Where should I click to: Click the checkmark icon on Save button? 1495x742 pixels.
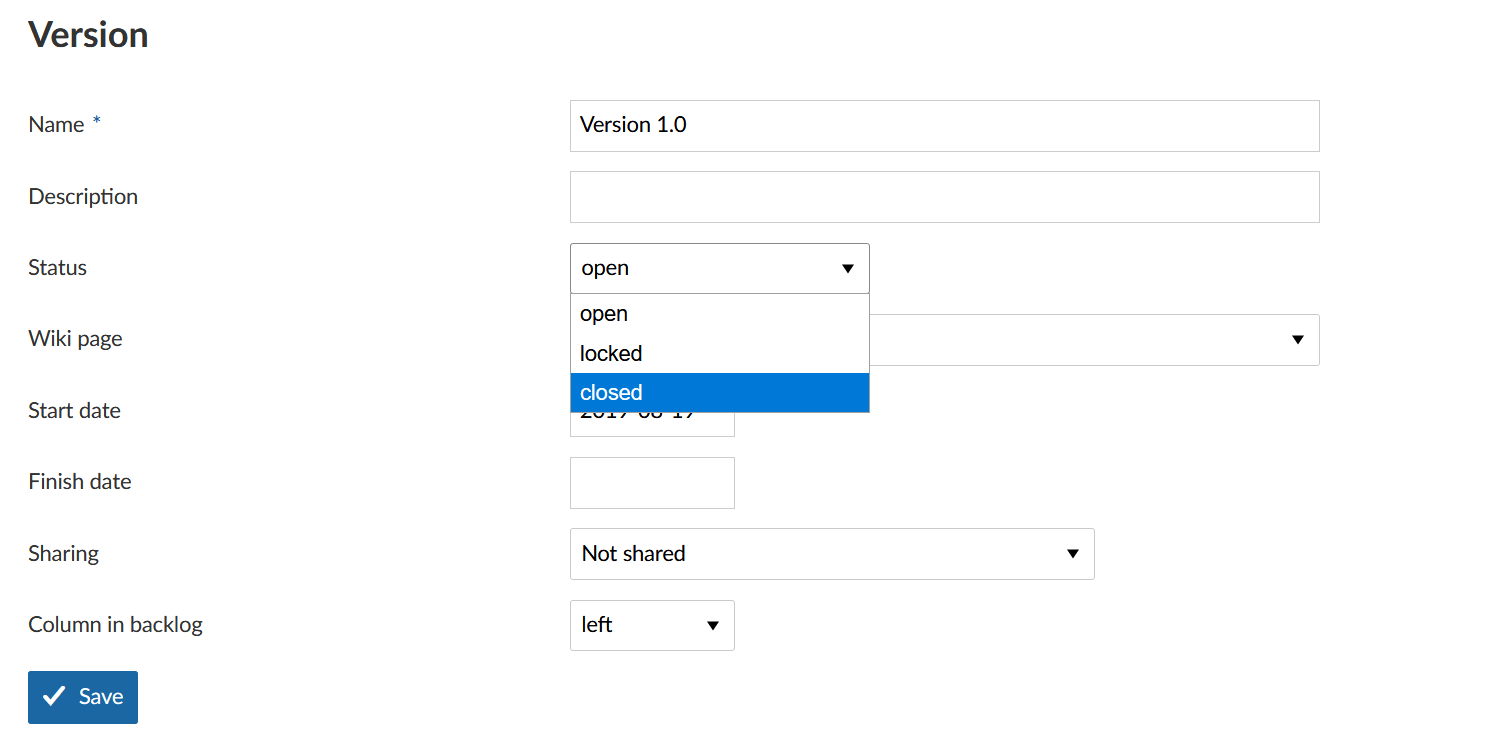click(55, 697)
